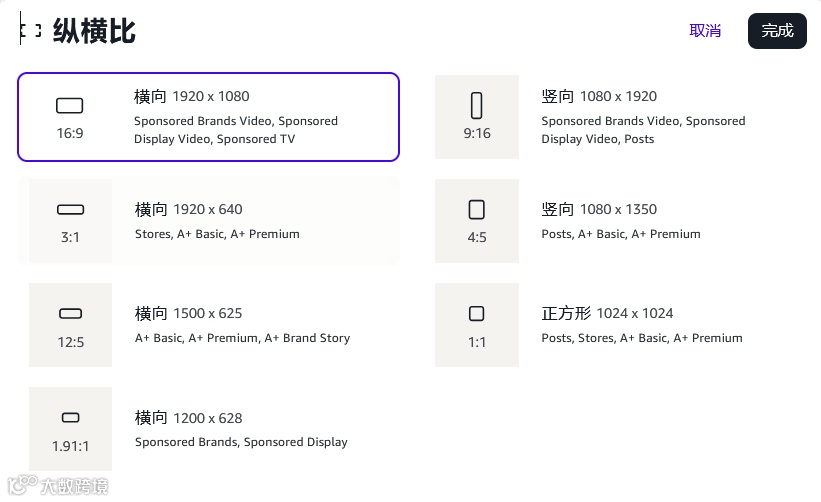Viewport: 821px width, 502px height.
Task: Click the 1.91:1 ratio icon
Action: tap(70, 418)
